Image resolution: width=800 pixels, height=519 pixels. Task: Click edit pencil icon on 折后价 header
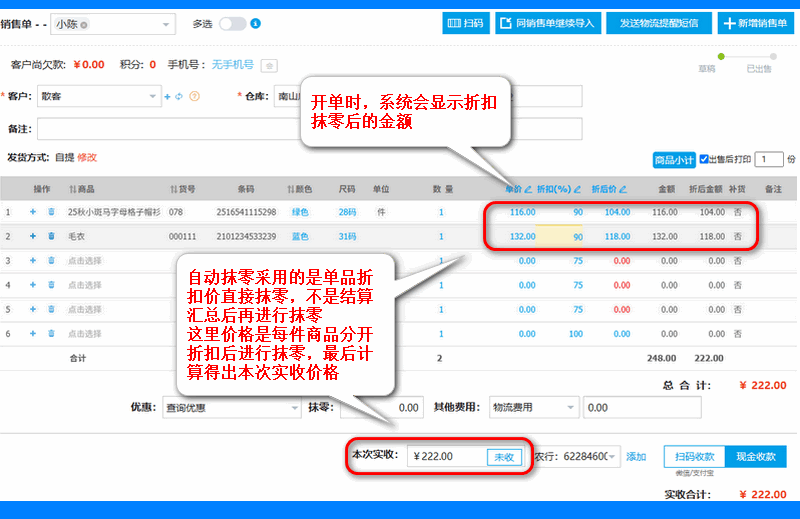[x=623, y=189]
